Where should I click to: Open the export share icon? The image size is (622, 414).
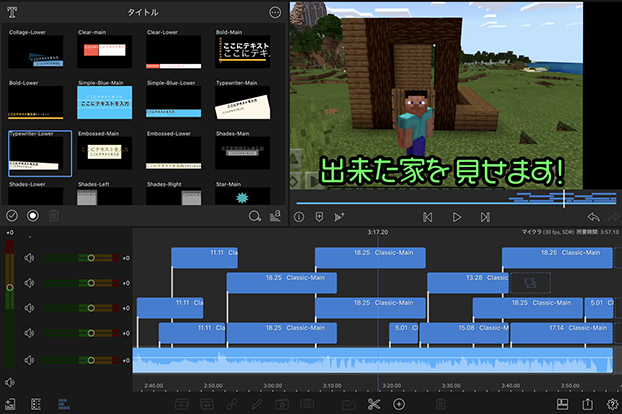587,404
